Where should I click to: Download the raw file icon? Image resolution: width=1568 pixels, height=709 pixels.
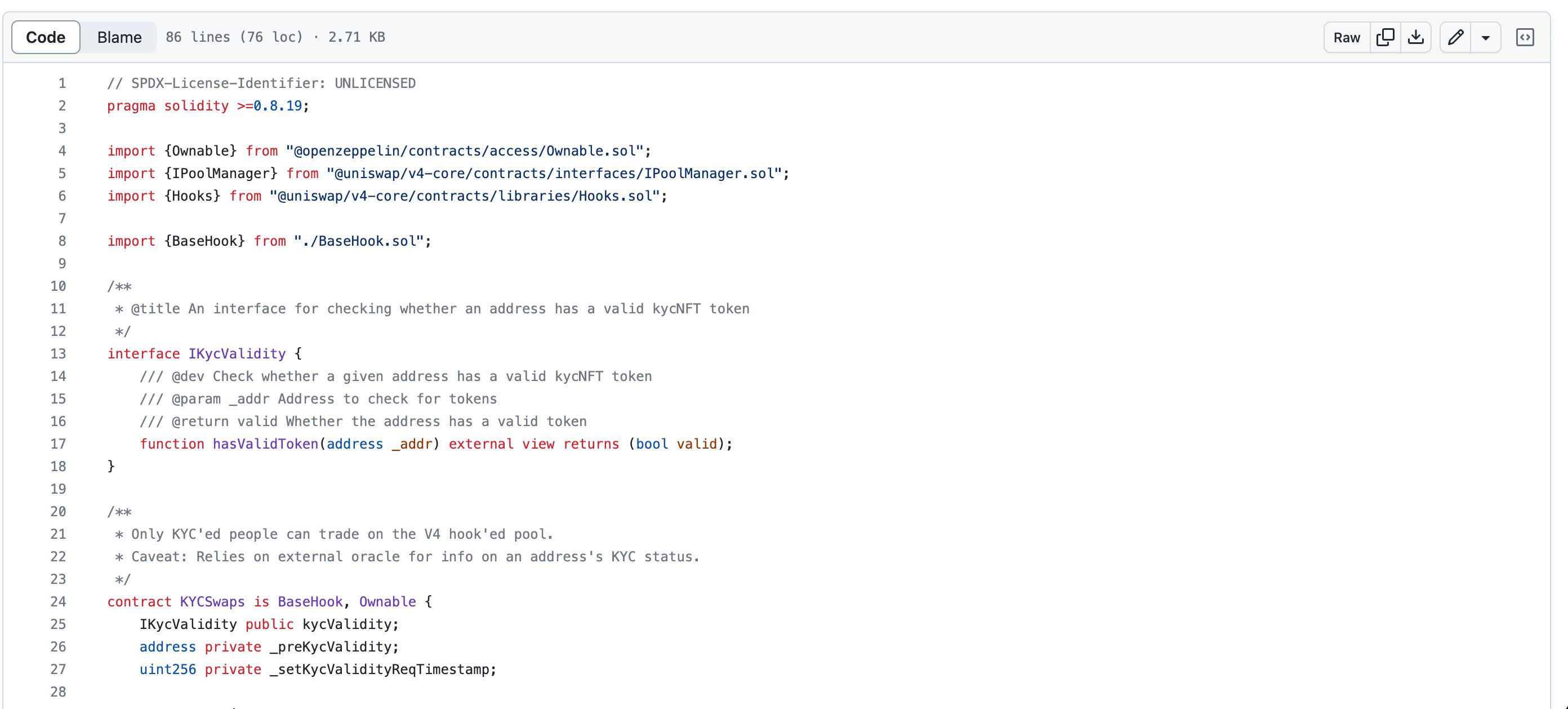point(1416,37)
